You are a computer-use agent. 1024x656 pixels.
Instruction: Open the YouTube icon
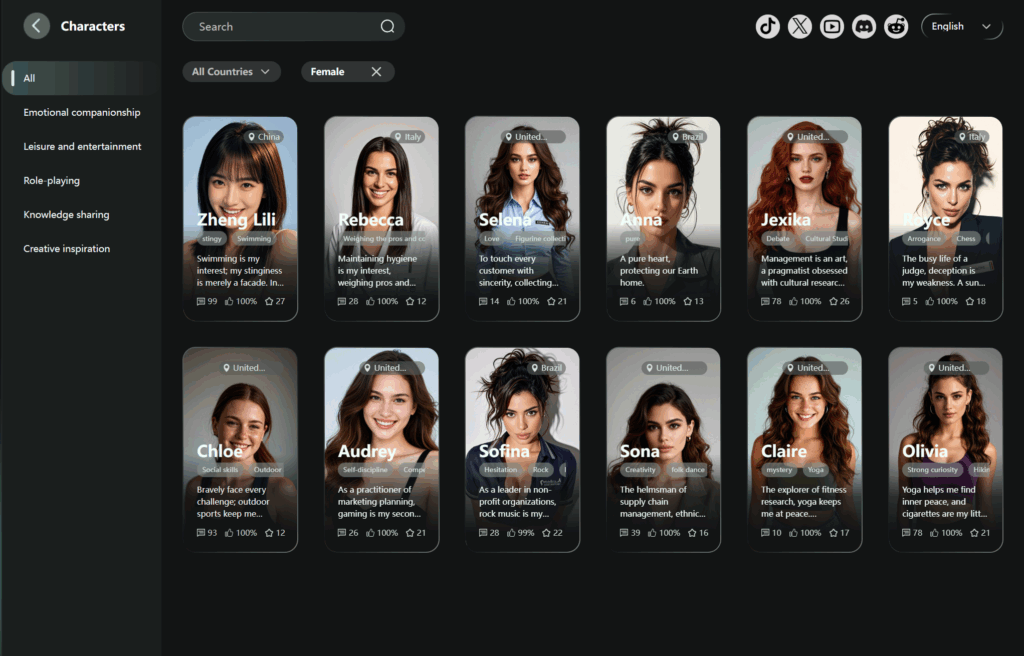[x=832, y=27]
